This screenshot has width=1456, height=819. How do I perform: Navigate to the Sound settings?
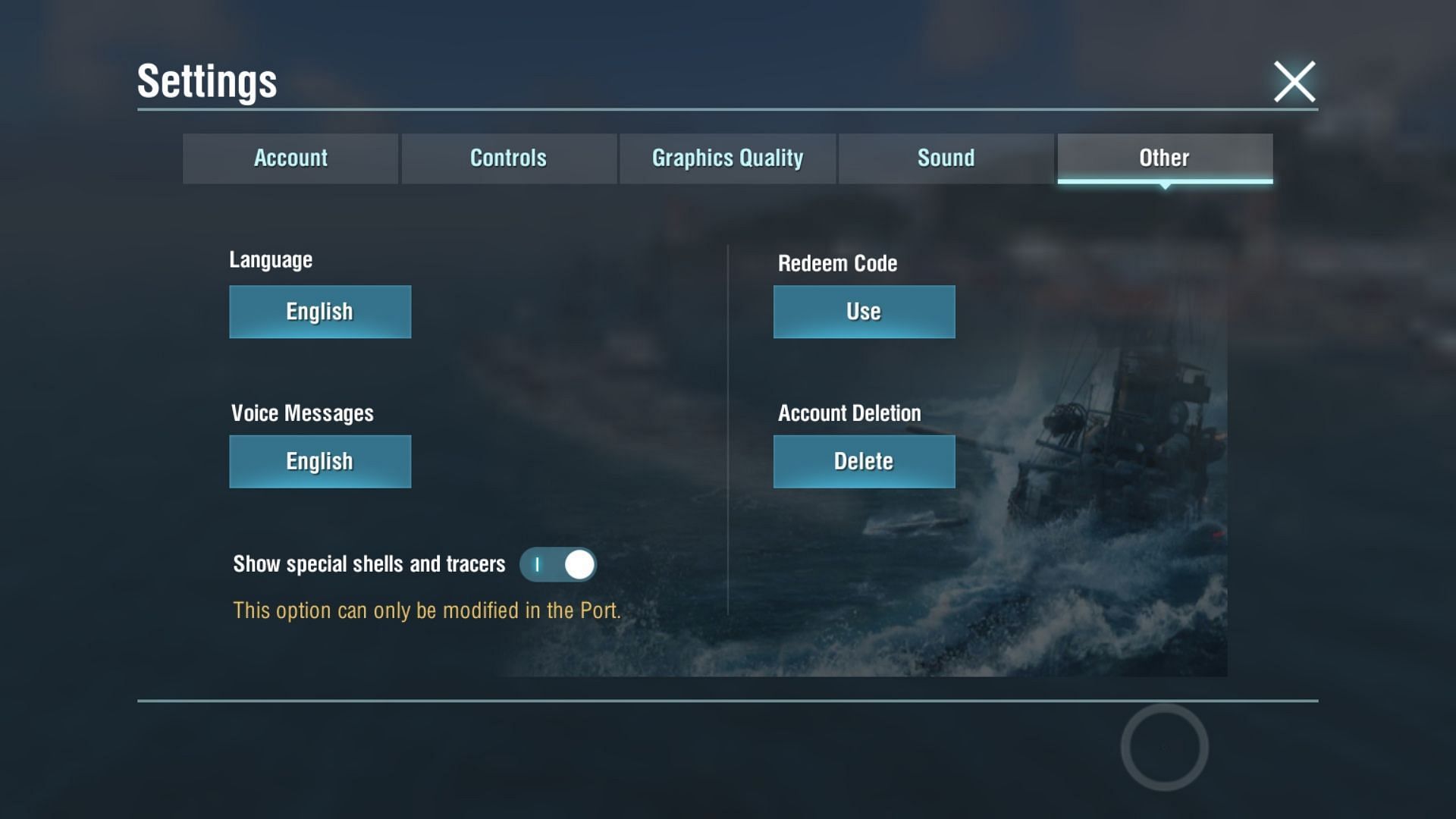tap(945, 158)
